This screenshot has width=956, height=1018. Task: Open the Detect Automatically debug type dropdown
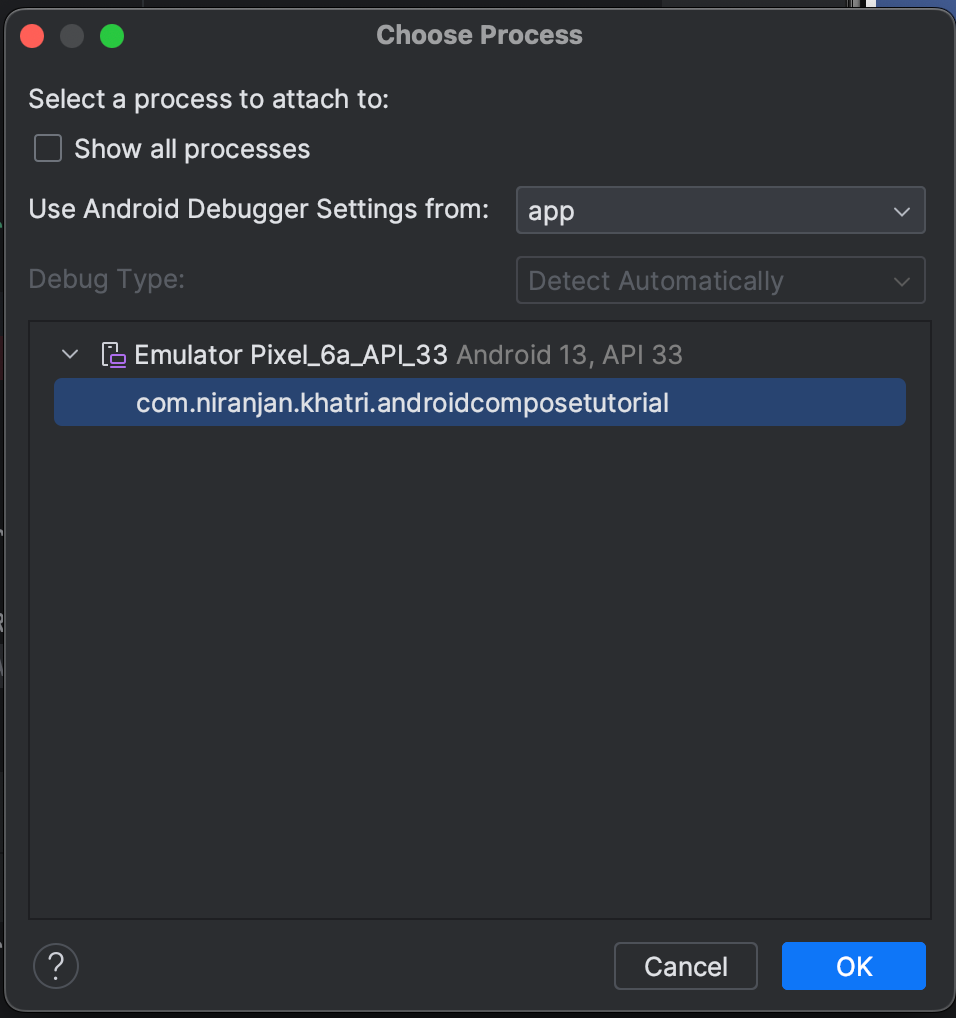pos(720,280)
